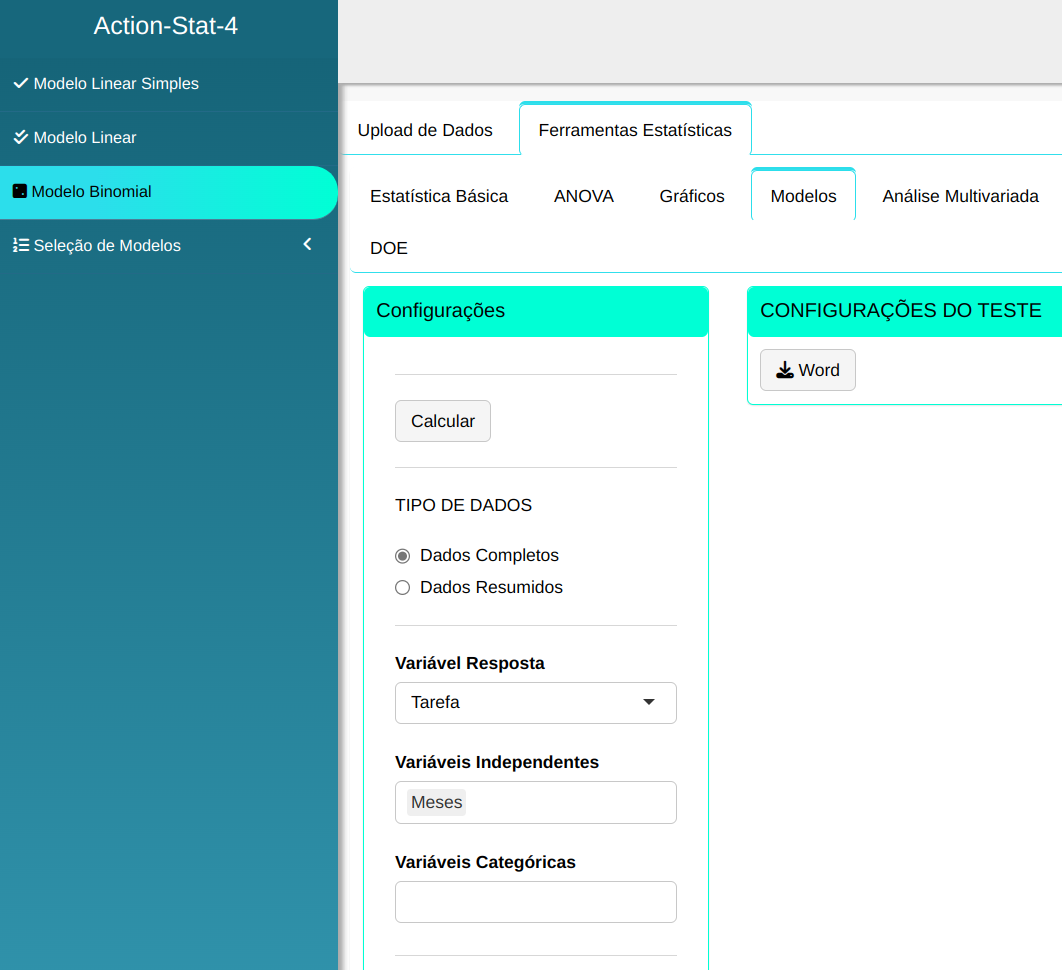Click the list icon beside Seleção de Modelos
This screenshot has height=970, width=1062.
pyautogui.click(x=20, y=246)
